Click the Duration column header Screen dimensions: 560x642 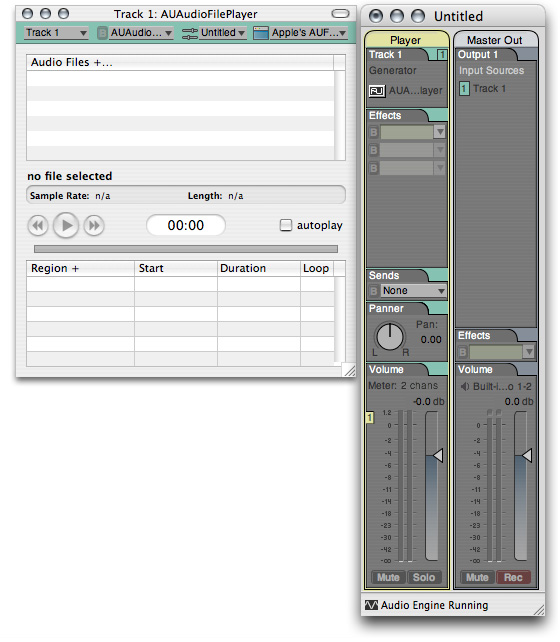(x=259, y=268)
